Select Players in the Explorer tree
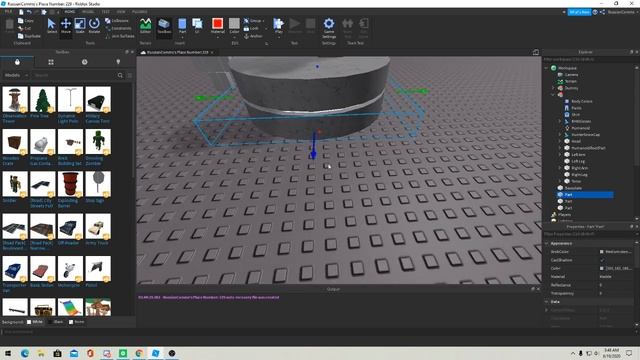The image size is (640, 360). pos(561,214)
